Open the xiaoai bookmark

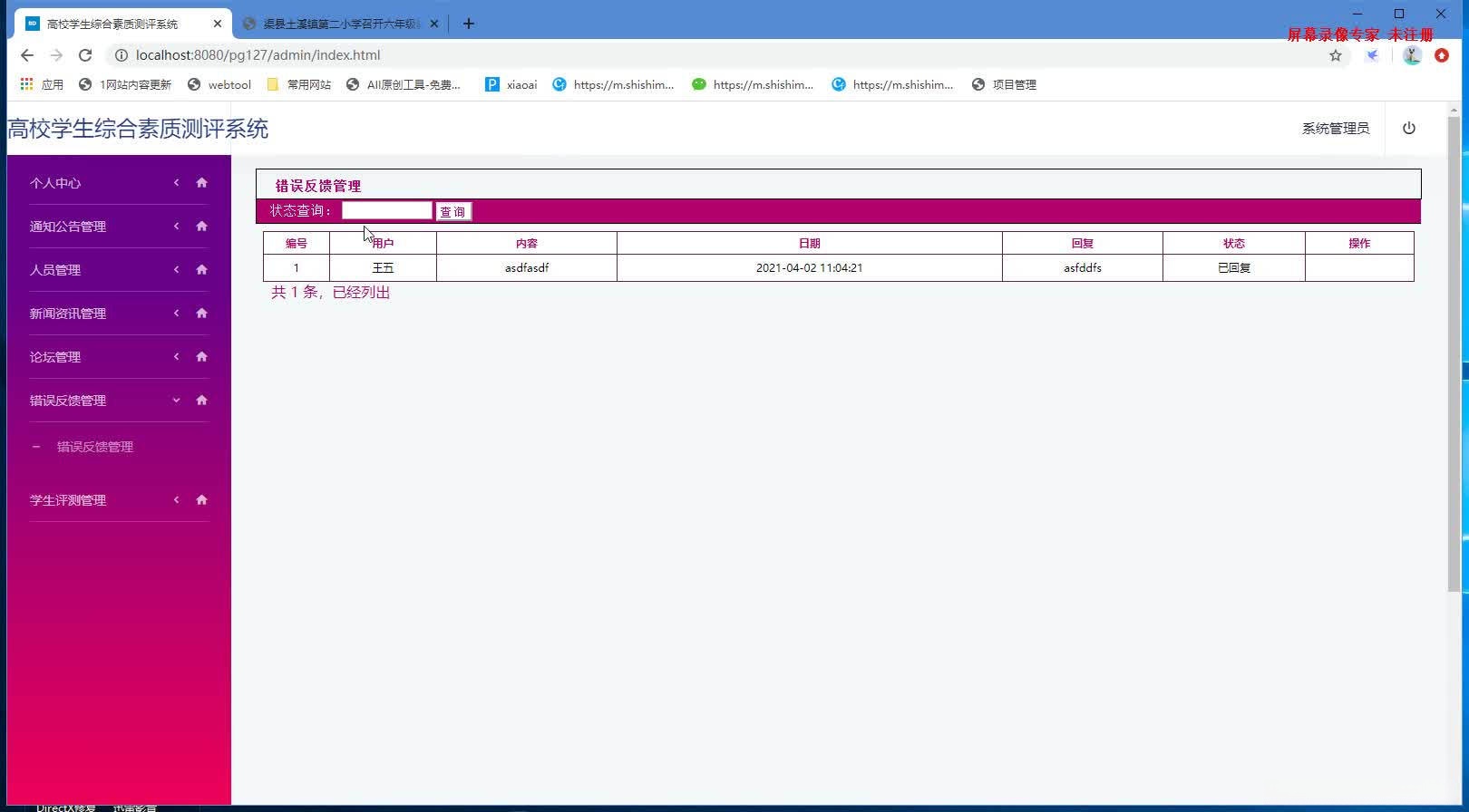pos(511,84)
